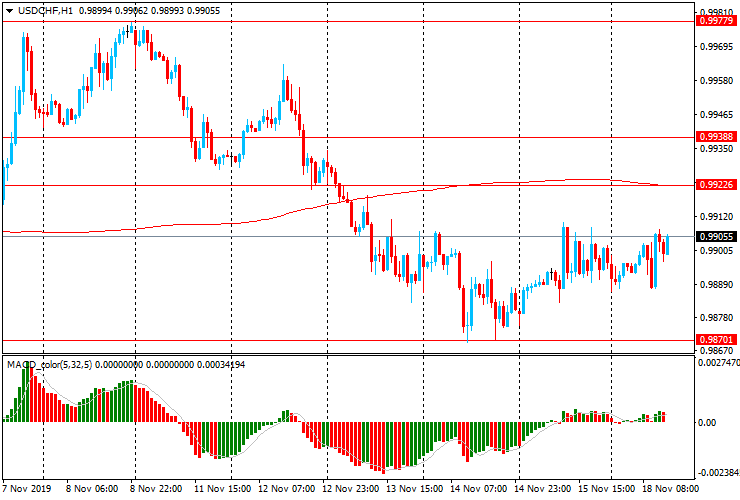Click the 0.99695 price scale value
The height and width of the screenshot is (500, 740).
[716, 46]
